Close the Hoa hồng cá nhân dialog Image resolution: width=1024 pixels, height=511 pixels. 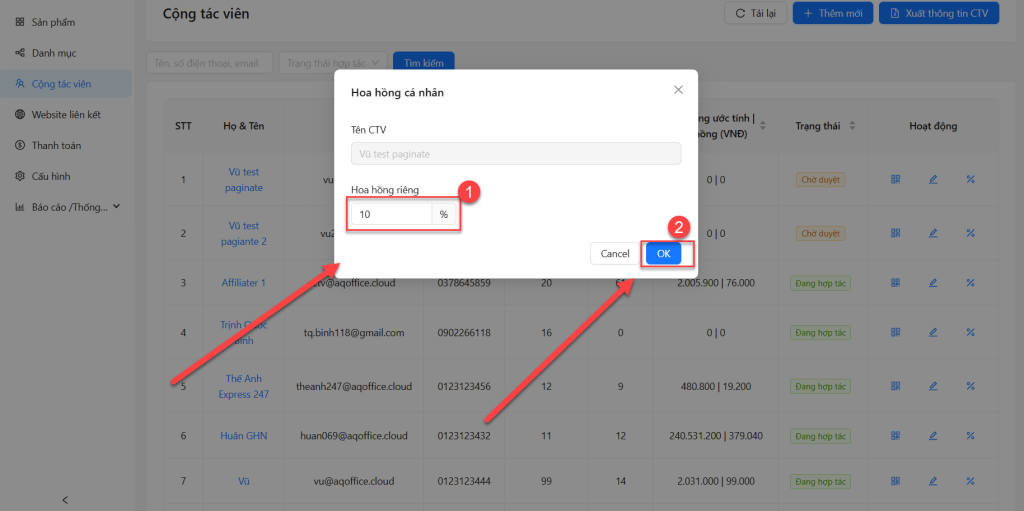pos(678,90)
